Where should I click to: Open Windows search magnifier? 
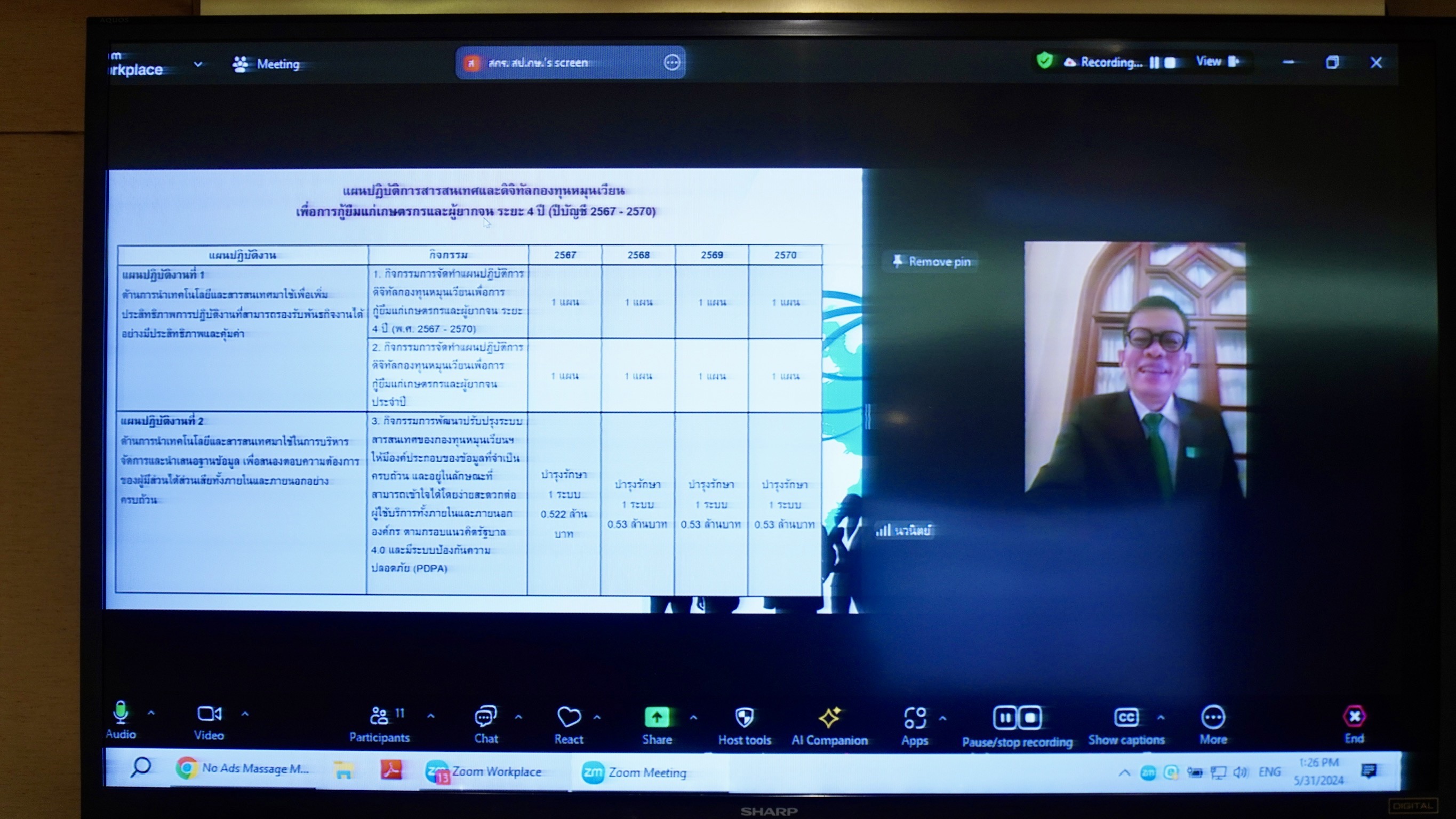click(141, 767)
